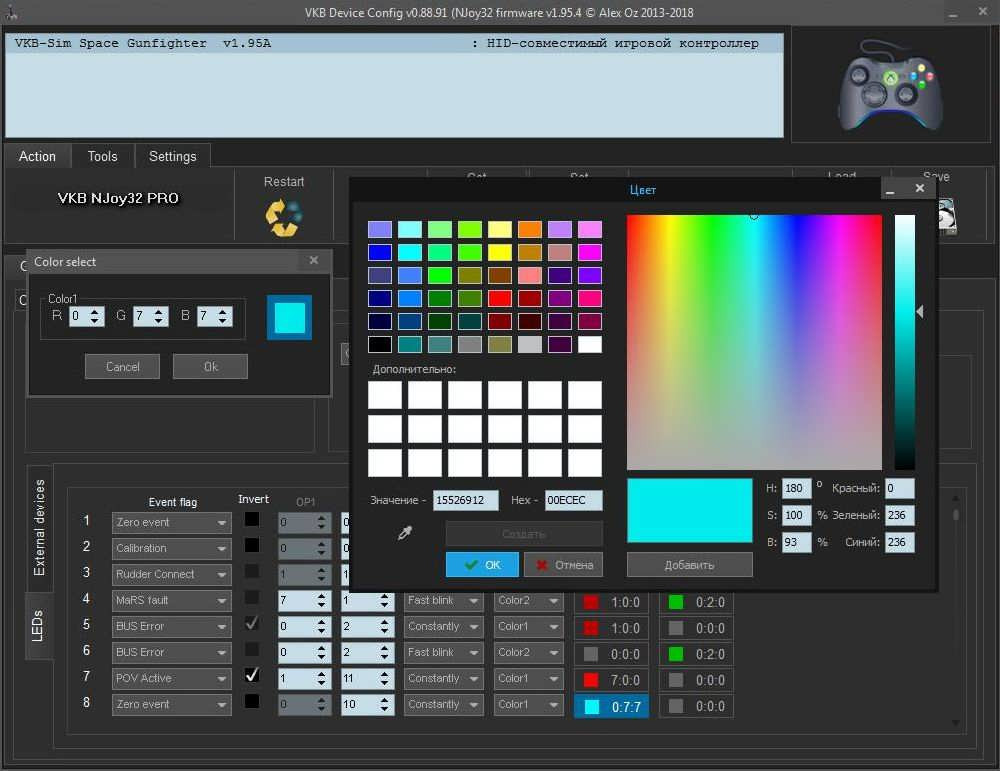Screen dimensions: 1000x771
Task: Click the Зеленый green value field
Action: 899,515
